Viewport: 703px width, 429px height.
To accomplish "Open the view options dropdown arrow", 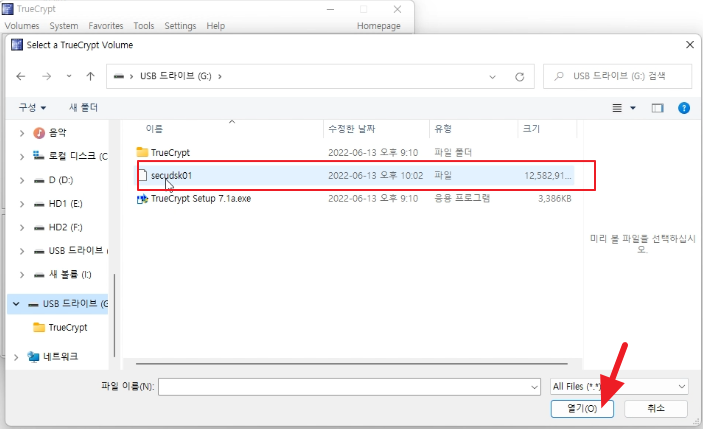I will [x=633, y=108].
